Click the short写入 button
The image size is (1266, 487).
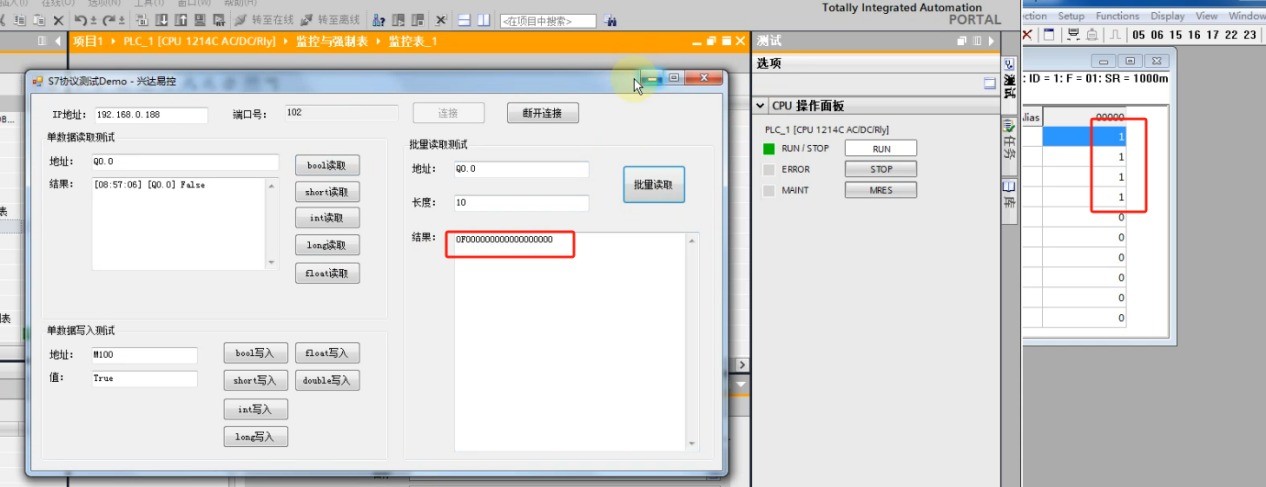256,380
